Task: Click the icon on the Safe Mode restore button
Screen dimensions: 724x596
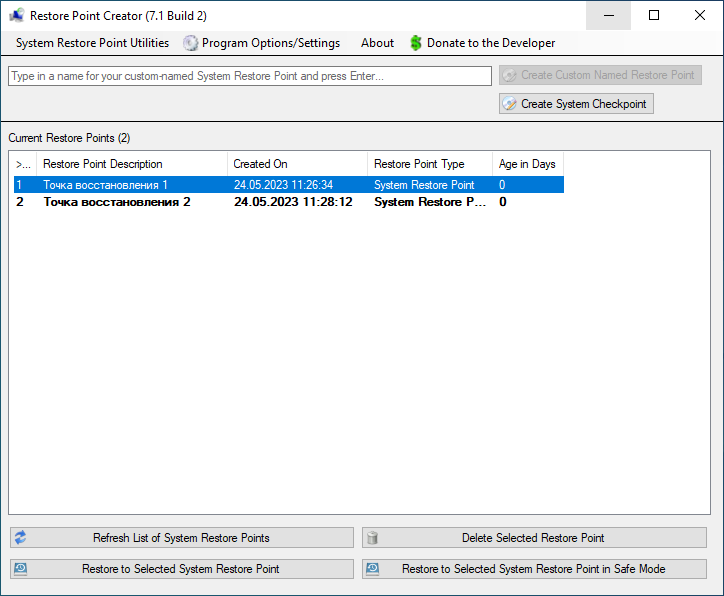Action: click(372, 569)
